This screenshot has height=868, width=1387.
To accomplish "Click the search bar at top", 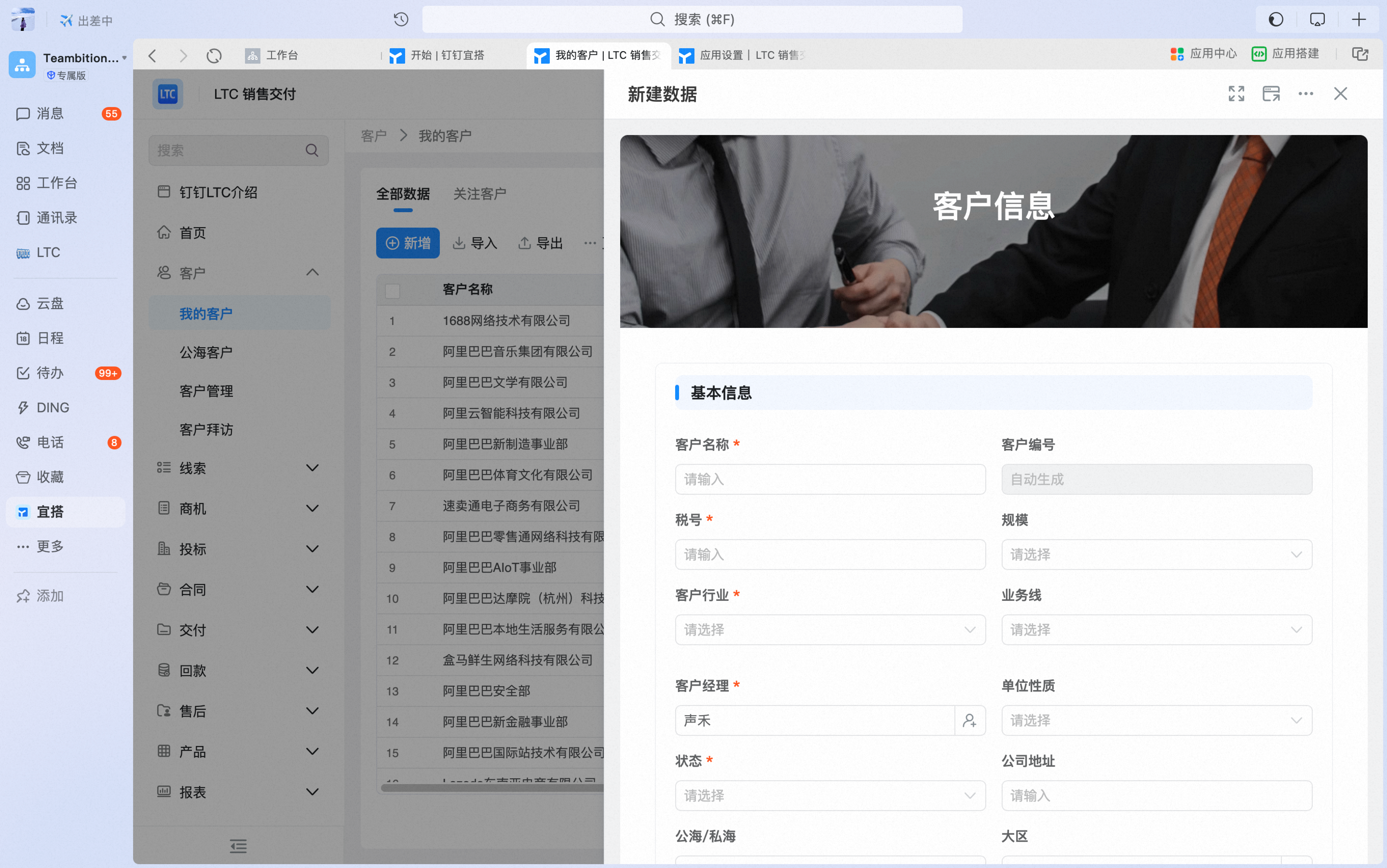I will point(692,20).
